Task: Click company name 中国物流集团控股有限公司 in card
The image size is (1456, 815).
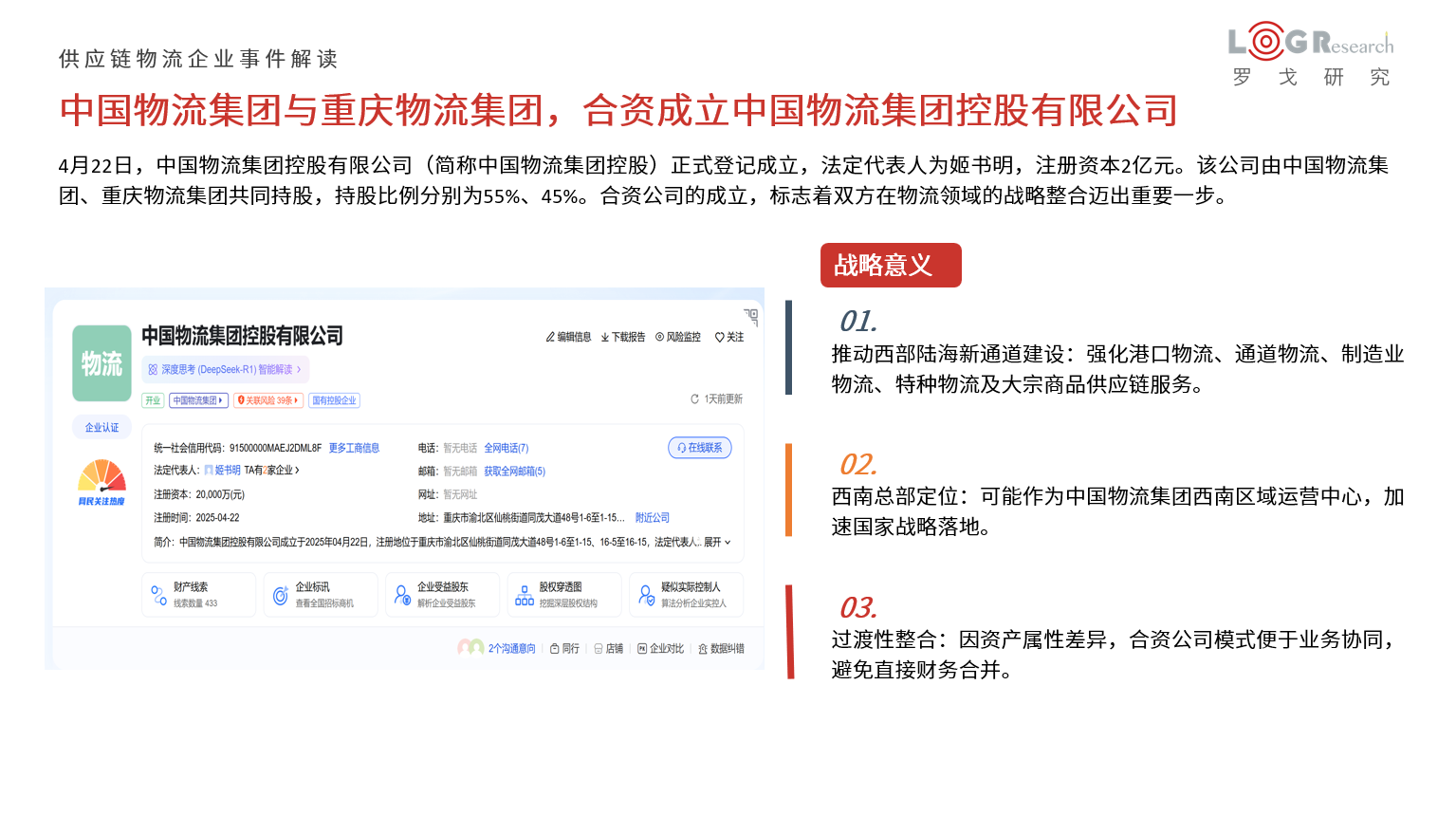Action: pyautogui.click(x=242, y=336)
